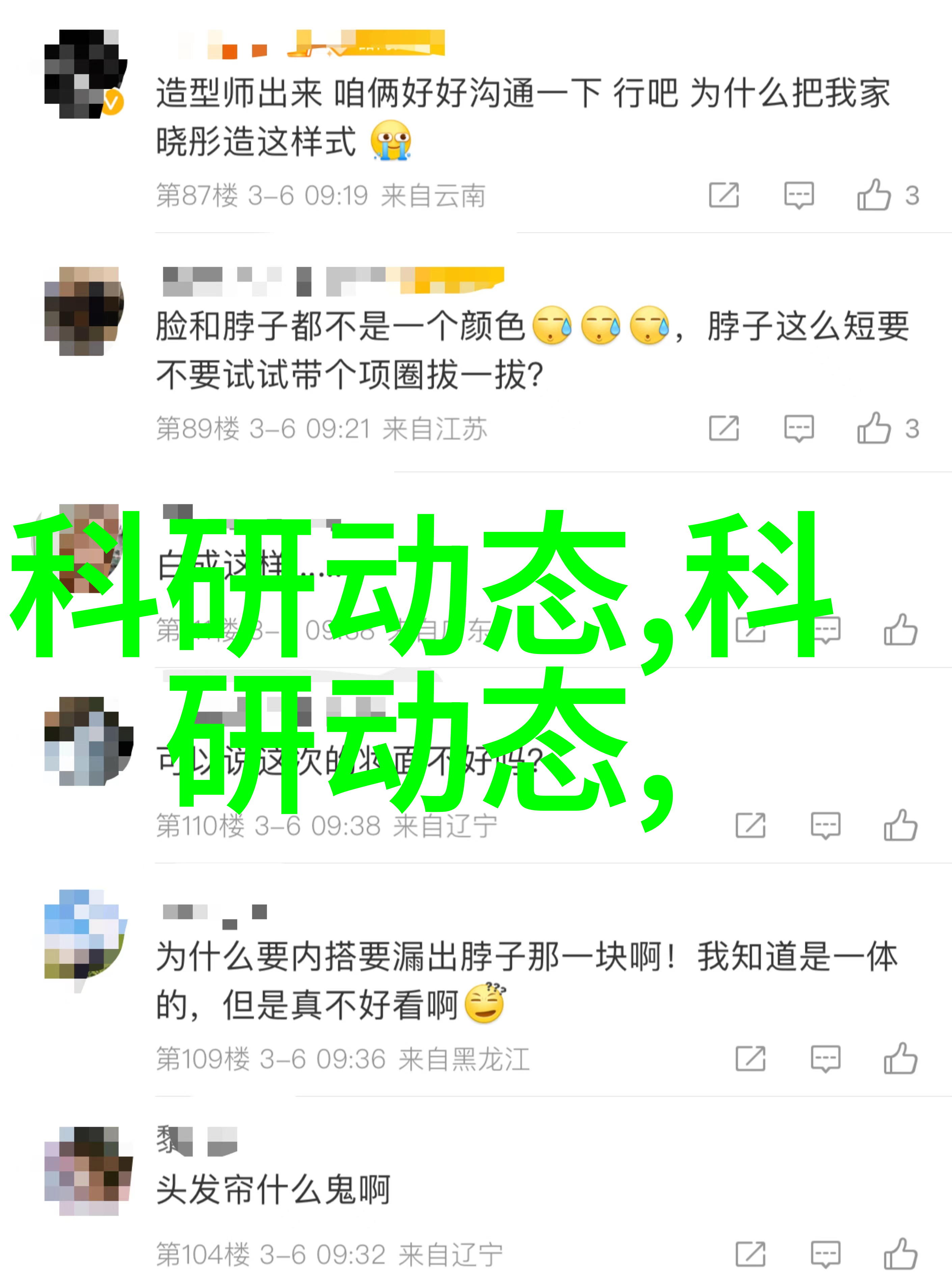The width and height of the screenshot is (952, 1288).
Task: Reply to the 第87楼 comment
Action: coord(799,195)
